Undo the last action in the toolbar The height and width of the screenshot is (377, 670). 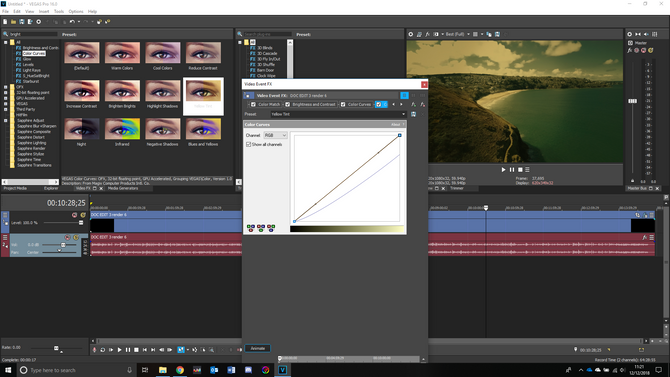[72, 22]
